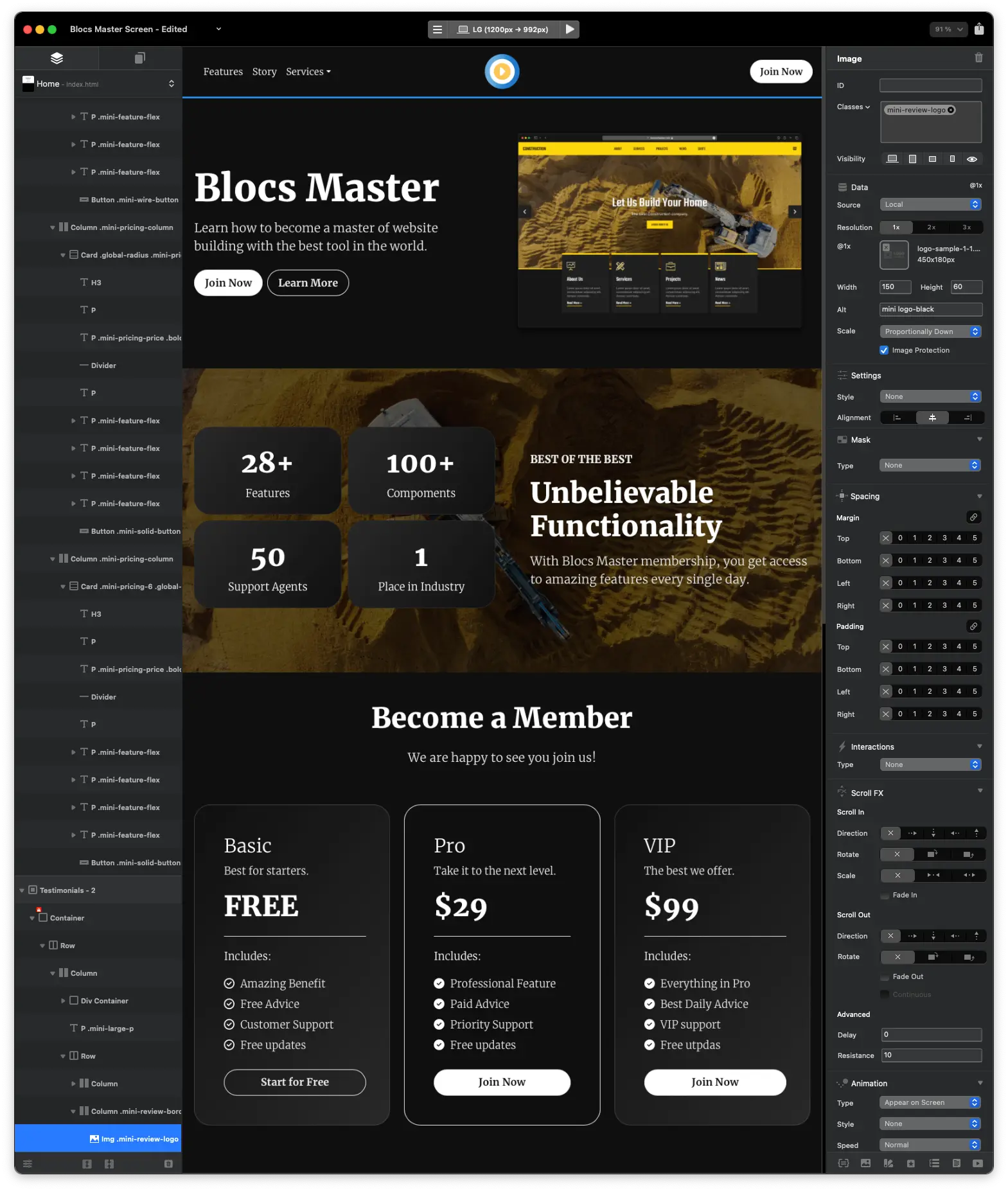
Task: Toggle the Image Protection checkbox
Action: point(884,350)
